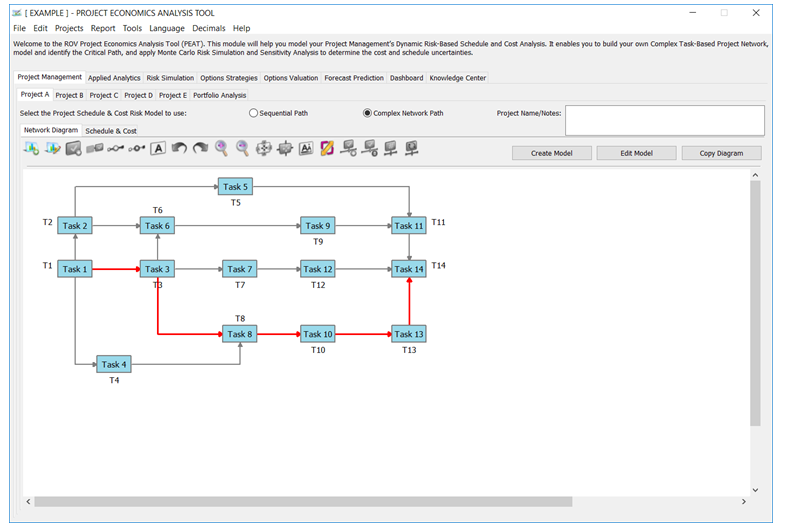Switch to the Options Strategies tab
Screen dimensions: 785x530
[x=229, y=78]
